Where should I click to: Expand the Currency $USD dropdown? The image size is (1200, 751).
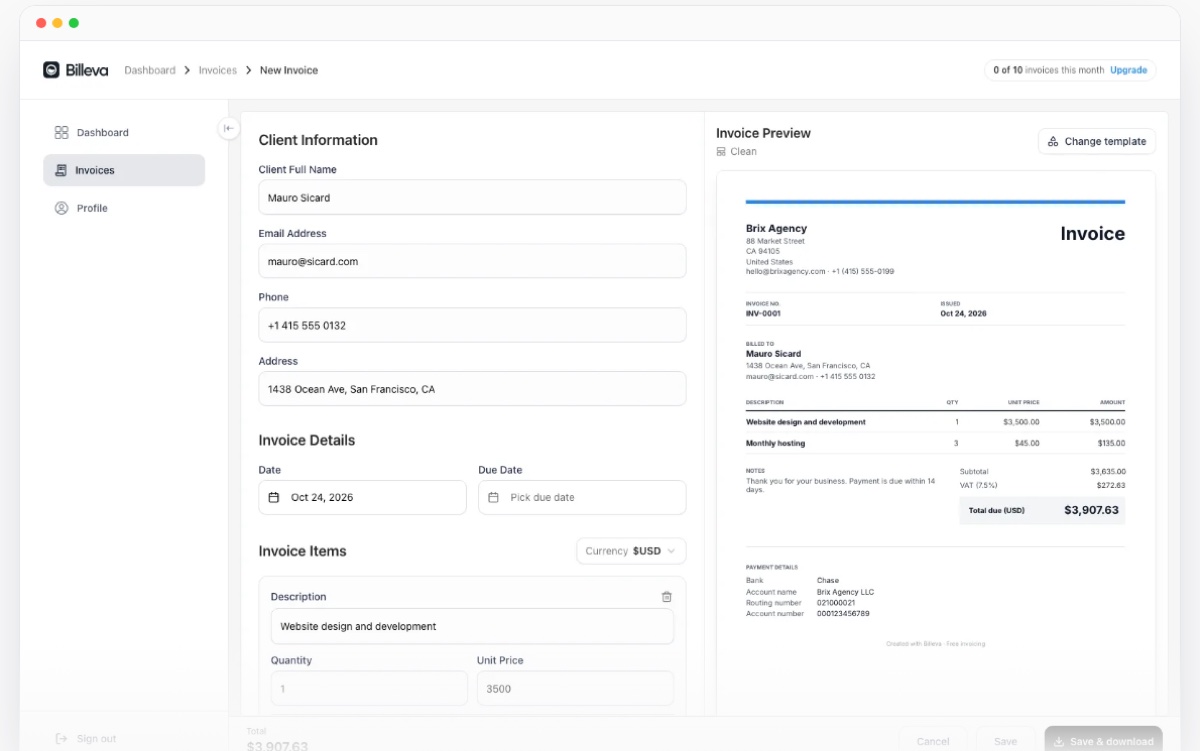tap(631, 551)
